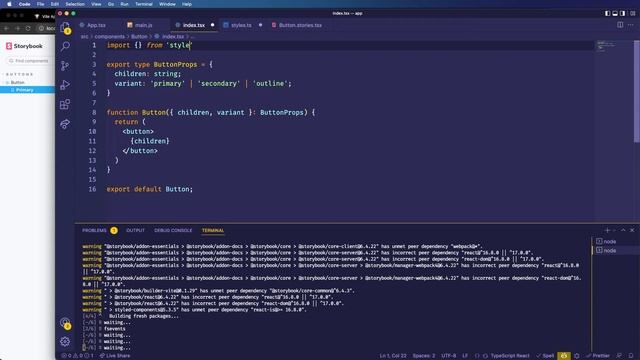Screen dimensions: 640x360
Task: Toggle secondary side bar layout icon
Action: click(x=622, y=13)
